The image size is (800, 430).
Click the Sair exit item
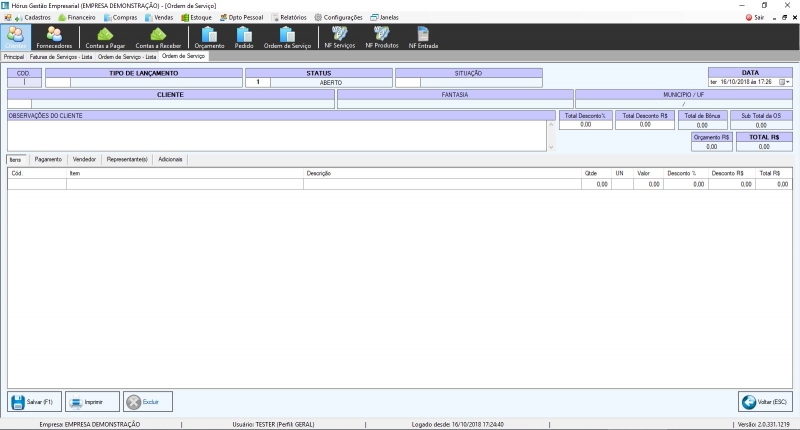click(x=755, y=17)
